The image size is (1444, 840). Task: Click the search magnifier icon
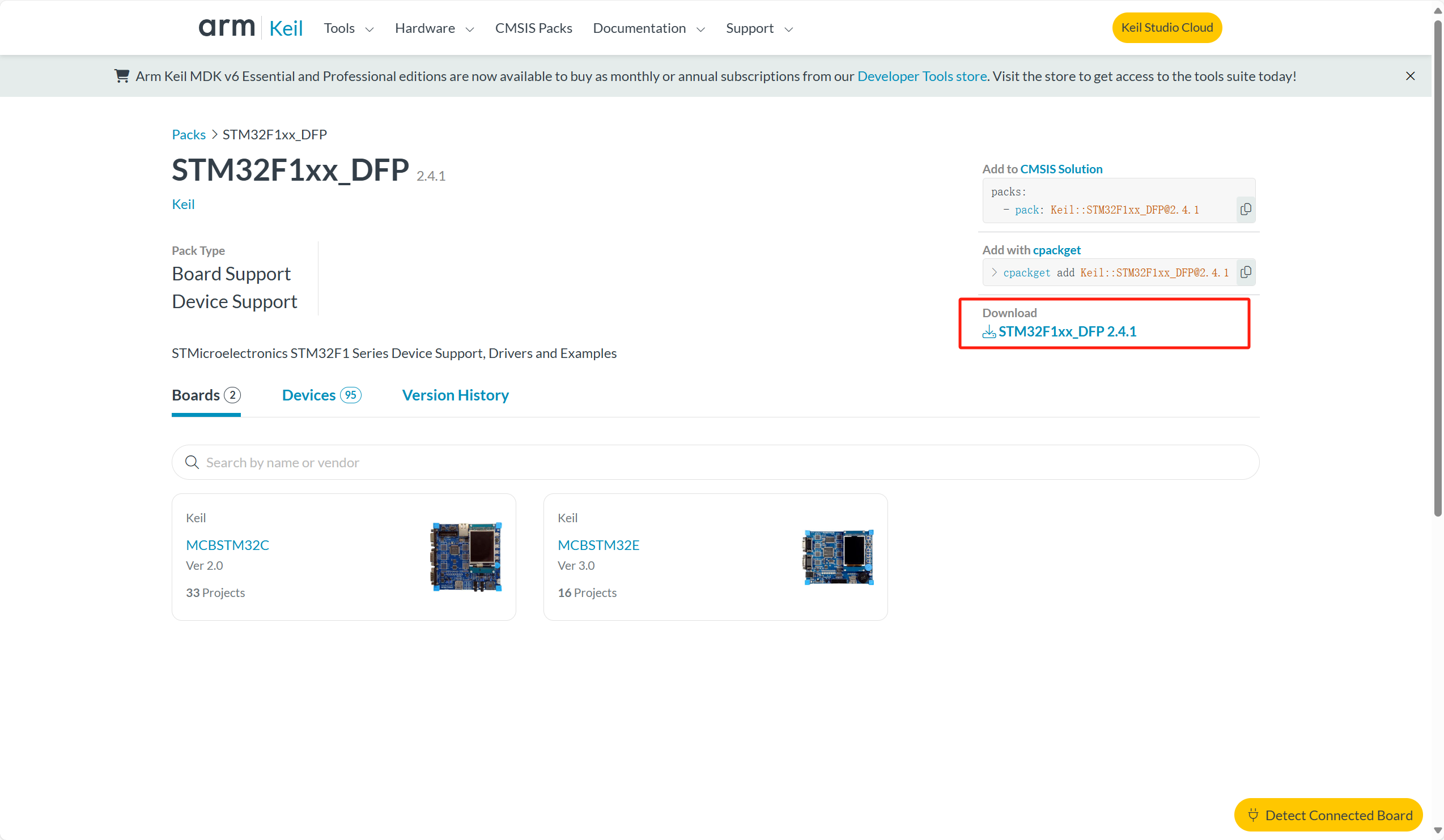click(x=192, y=462)
